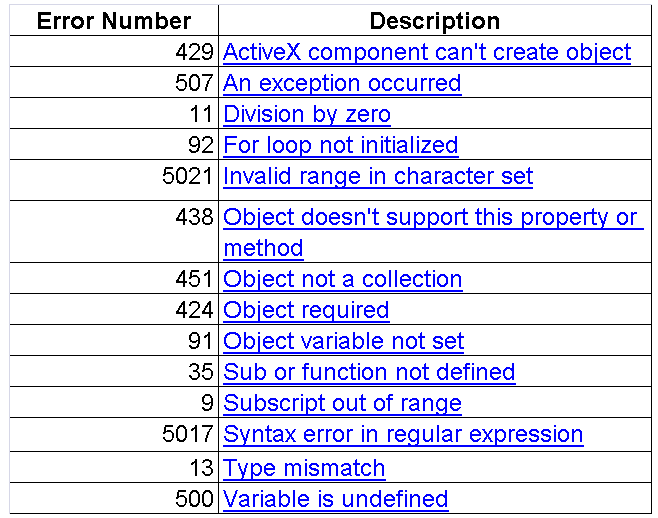
Task: Open "Invalid range in character set" link
Action: [378, 176]
